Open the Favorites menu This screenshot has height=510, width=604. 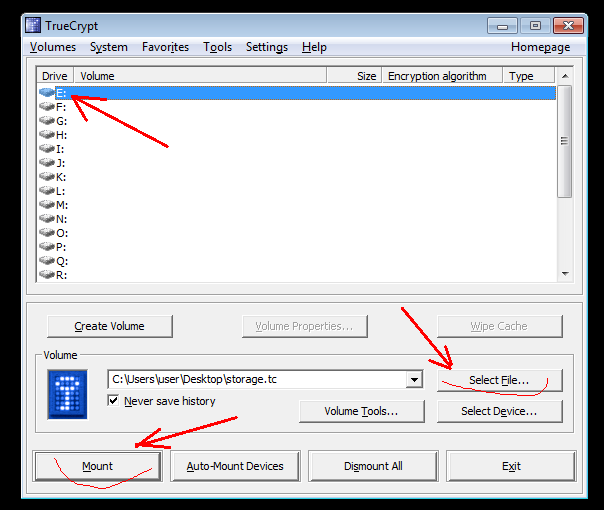pos(165,47)
